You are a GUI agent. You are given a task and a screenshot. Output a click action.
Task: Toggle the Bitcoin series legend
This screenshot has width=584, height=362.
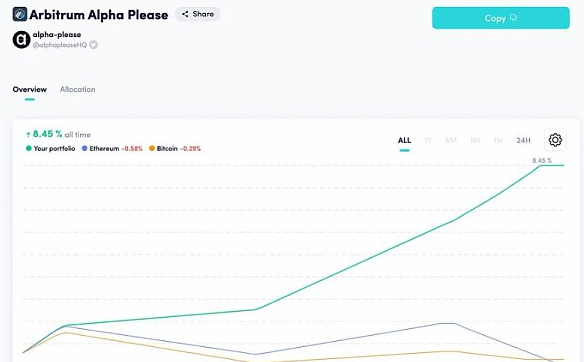coord(175,148)
